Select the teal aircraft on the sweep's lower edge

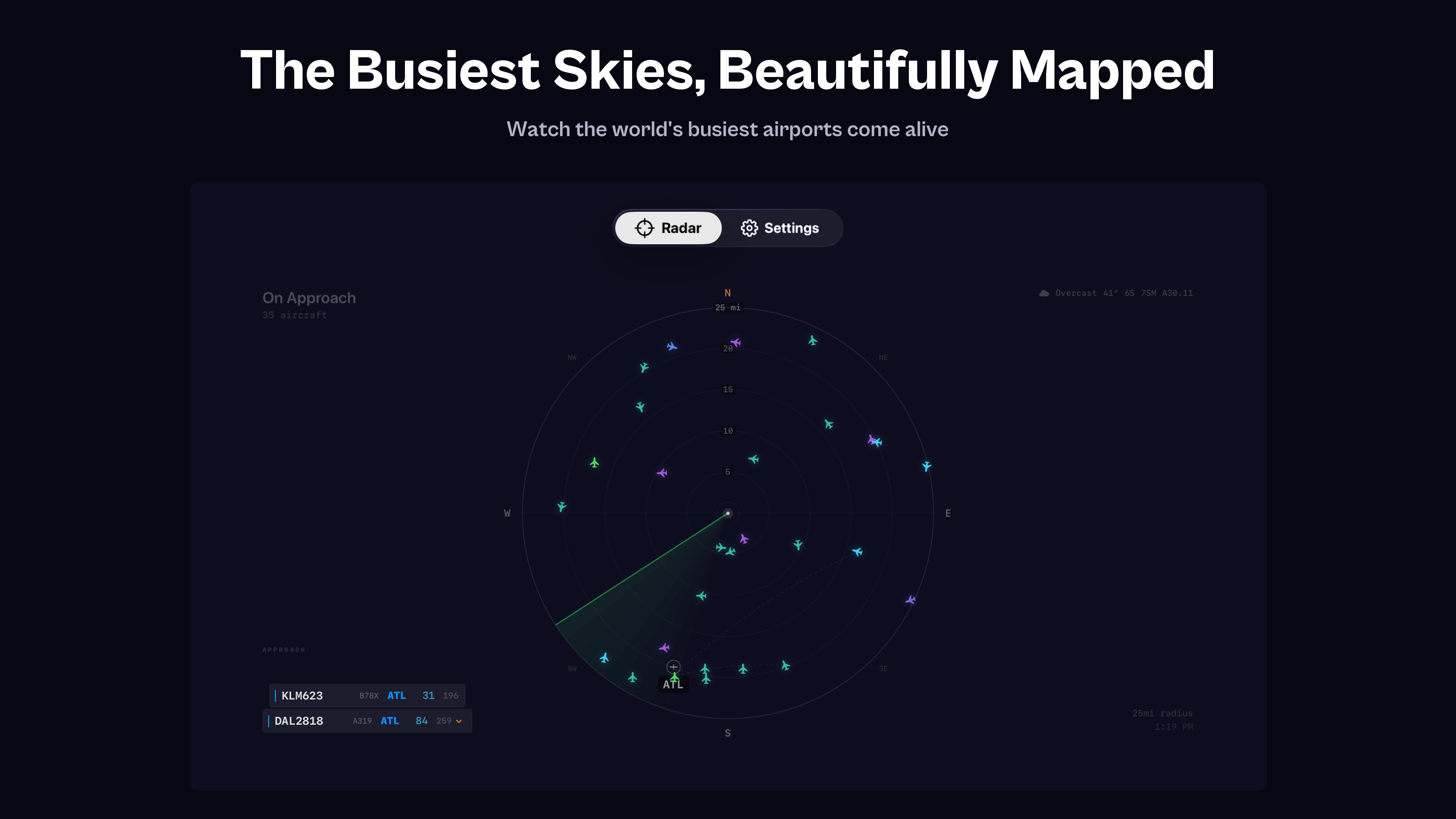(x=632, y=677)
